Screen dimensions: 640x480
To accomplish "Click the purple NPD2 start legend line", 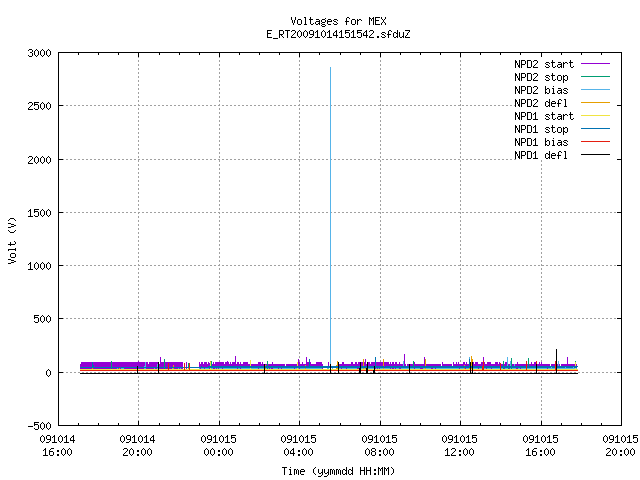I will 595,64.
